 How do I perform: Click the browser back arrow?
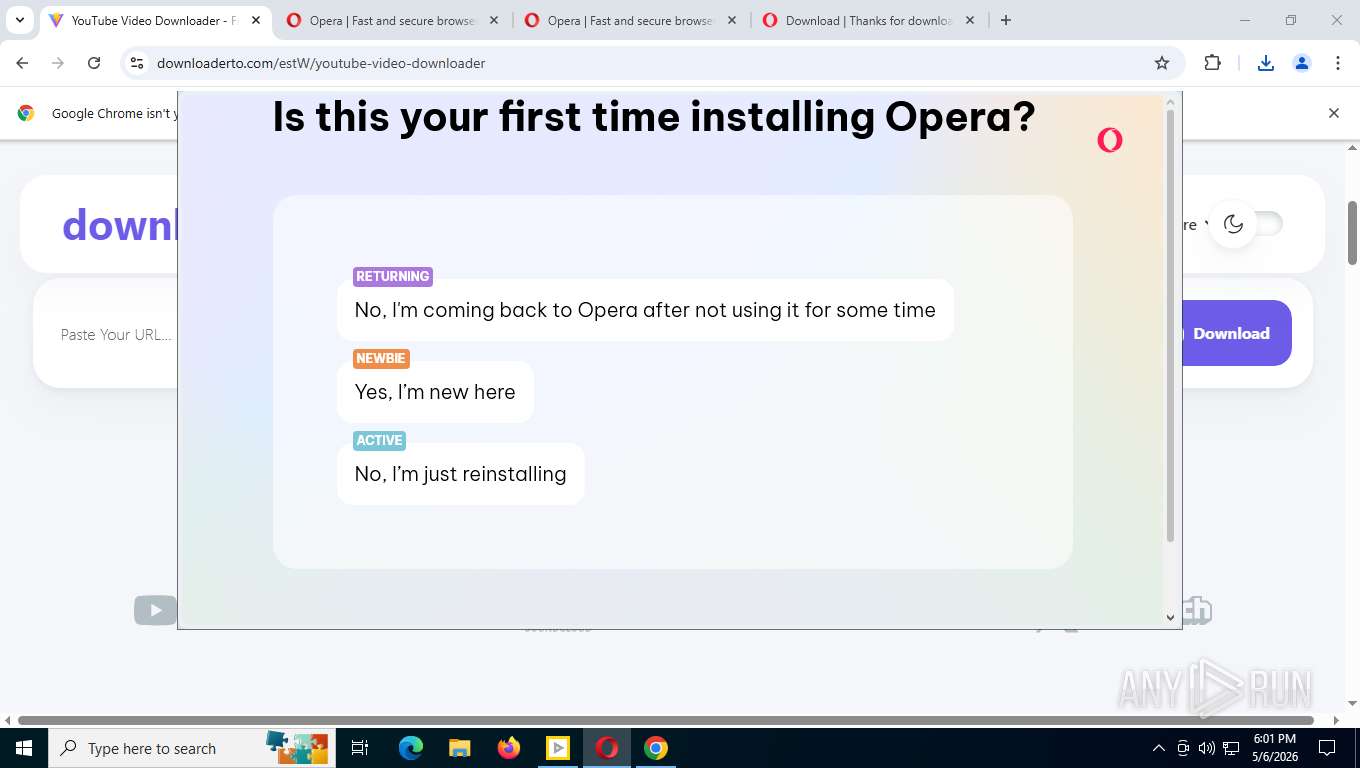point(22,63)
